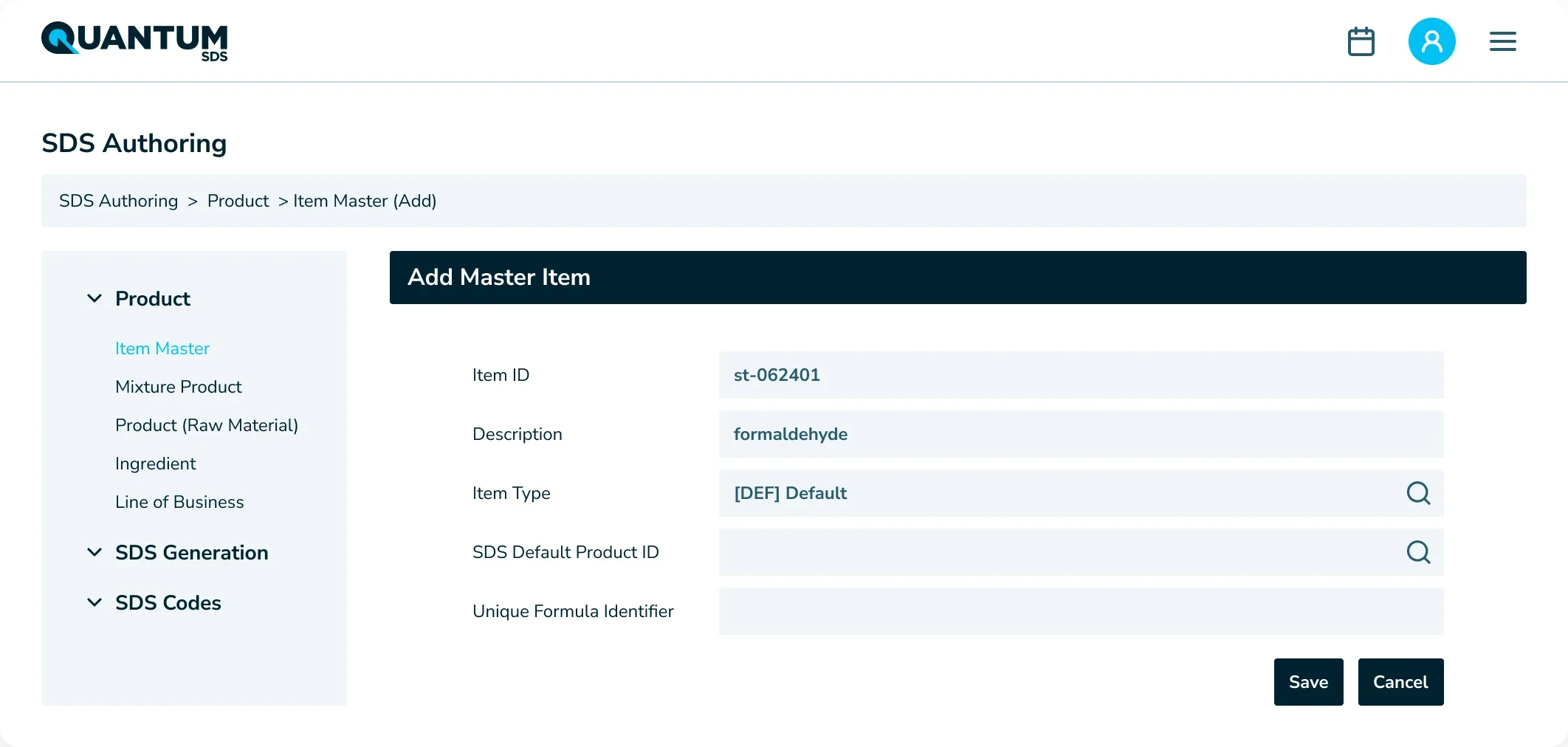
Task: Open the hamburger menu
Action: point(1502,41)
